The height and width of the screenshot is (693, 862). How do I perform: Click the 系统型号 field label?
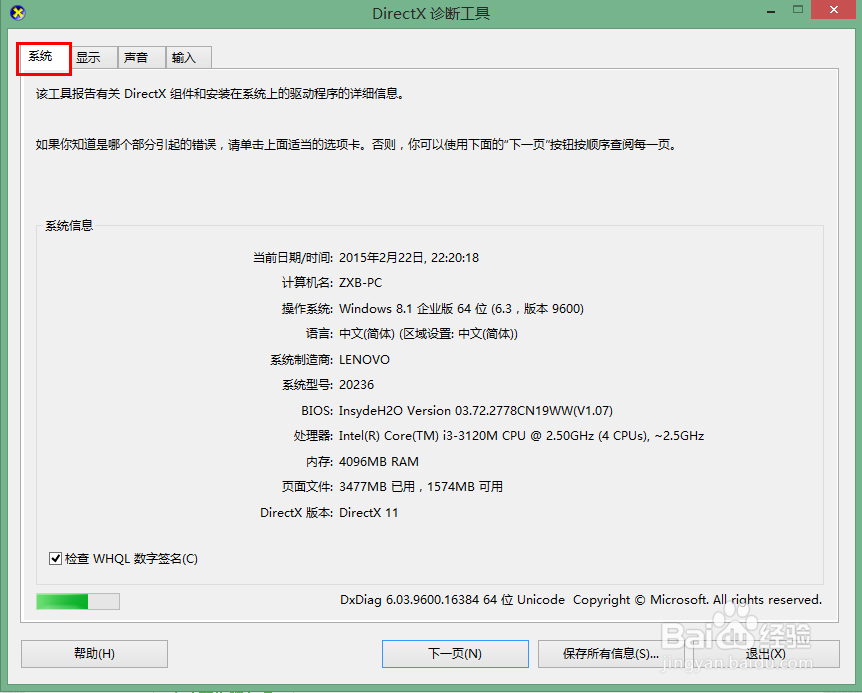[x=307, y=385]
